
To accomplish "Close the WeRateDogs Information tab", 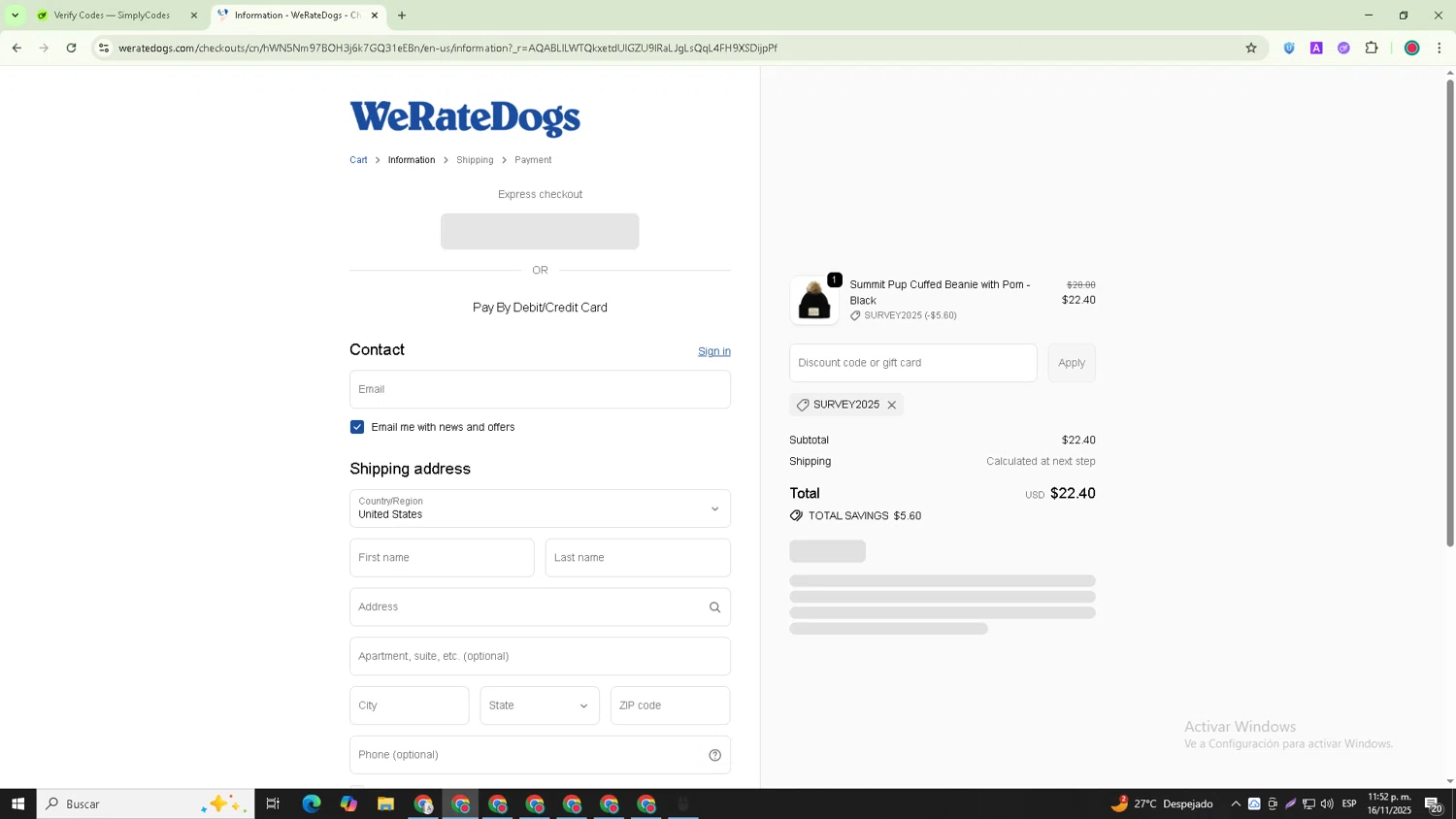I will (375, 16).
